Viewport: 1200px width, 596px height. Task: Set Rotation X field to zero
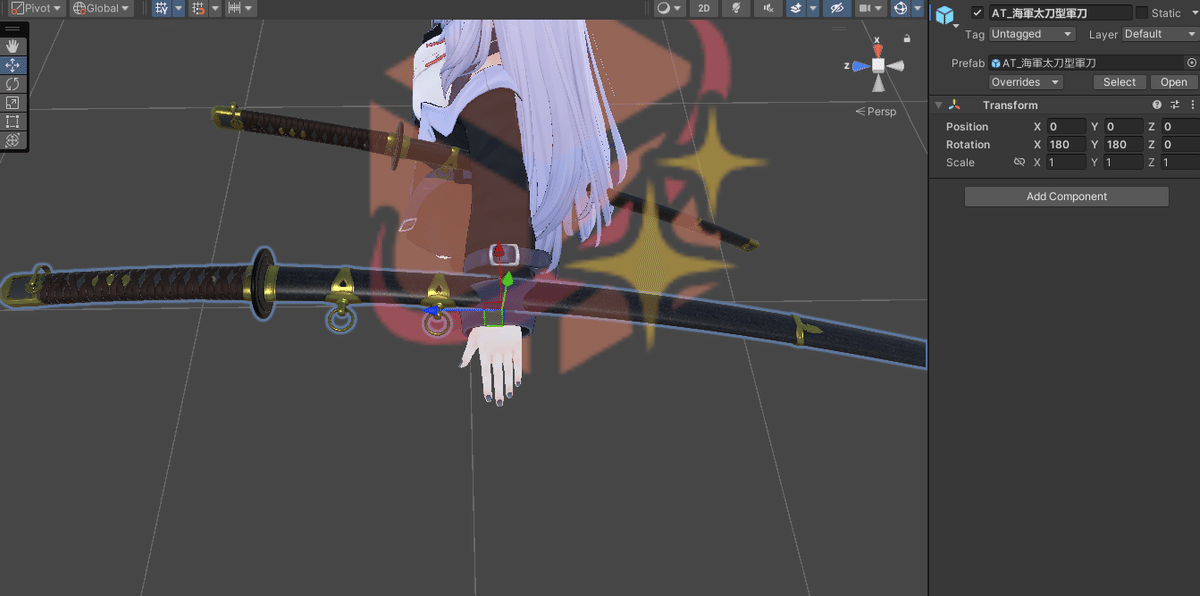1065,144
